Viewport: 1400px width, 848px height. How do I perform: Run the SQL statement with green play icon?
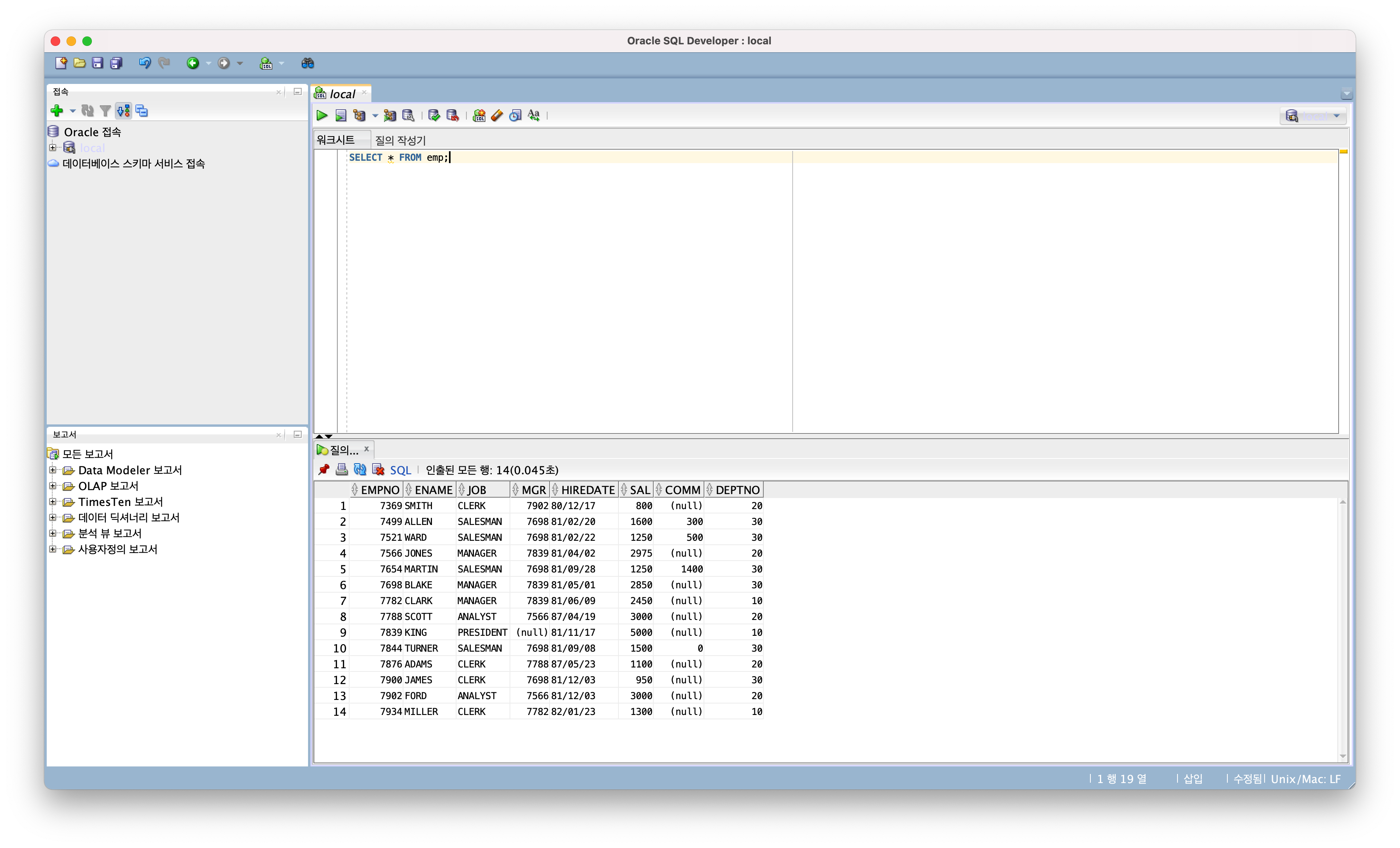click(x=321, y=115)
